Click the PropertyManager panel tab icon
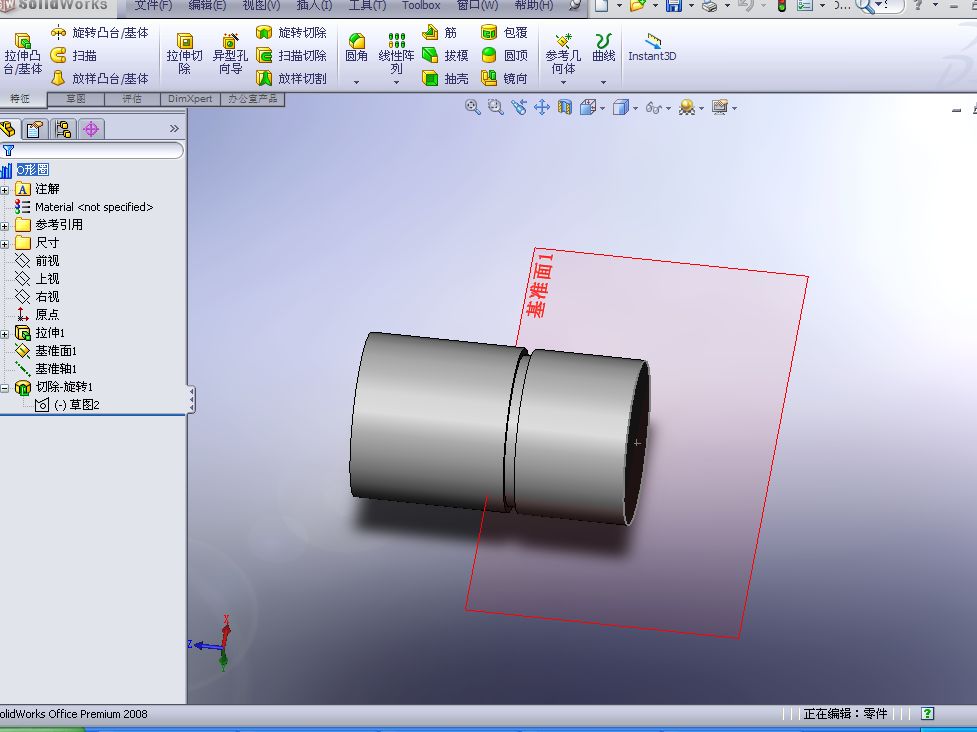Viewport: 977px width, 732px height. [x=35, y=129]
